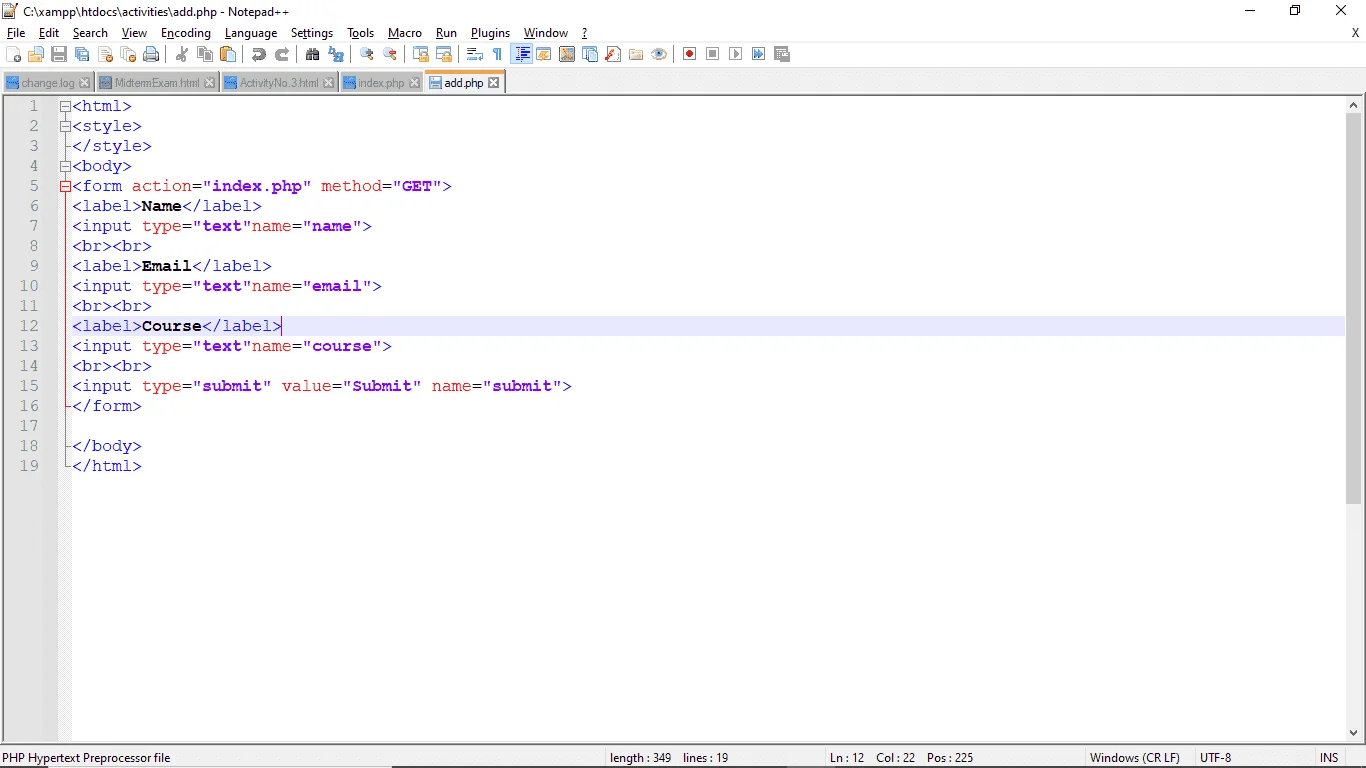Click the Zoom Out magnifier icon
The width and height of the screenshot is (1366, 768).
point(390,54)
